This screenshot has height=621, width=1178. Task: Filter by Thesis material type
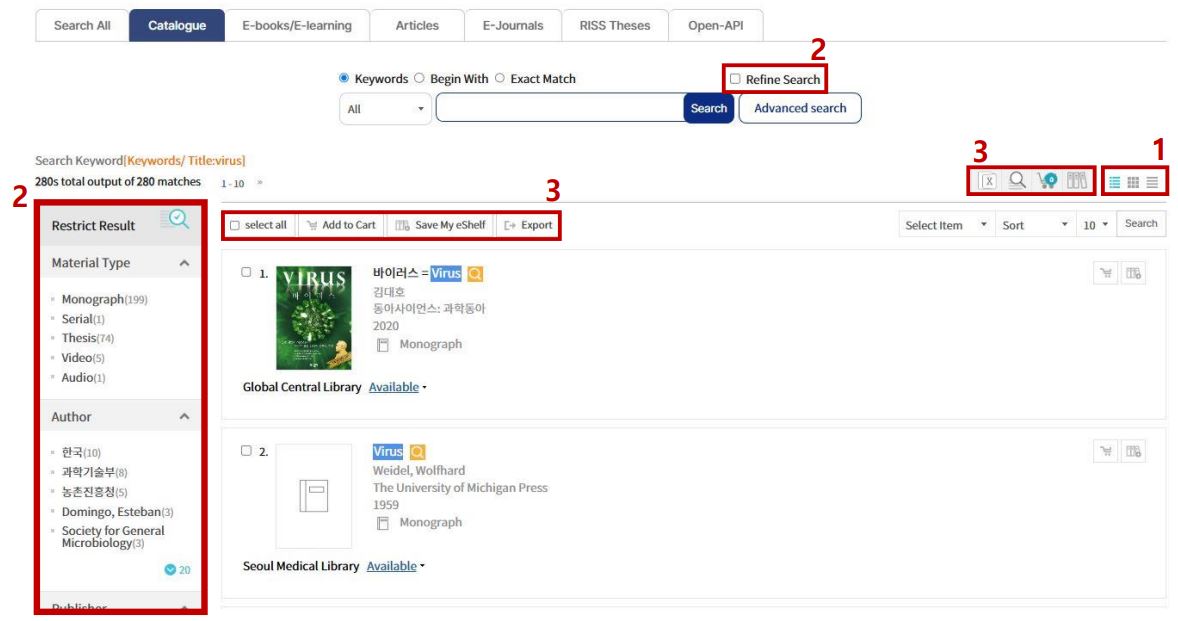pyautogui.click(x=88, y=338)
